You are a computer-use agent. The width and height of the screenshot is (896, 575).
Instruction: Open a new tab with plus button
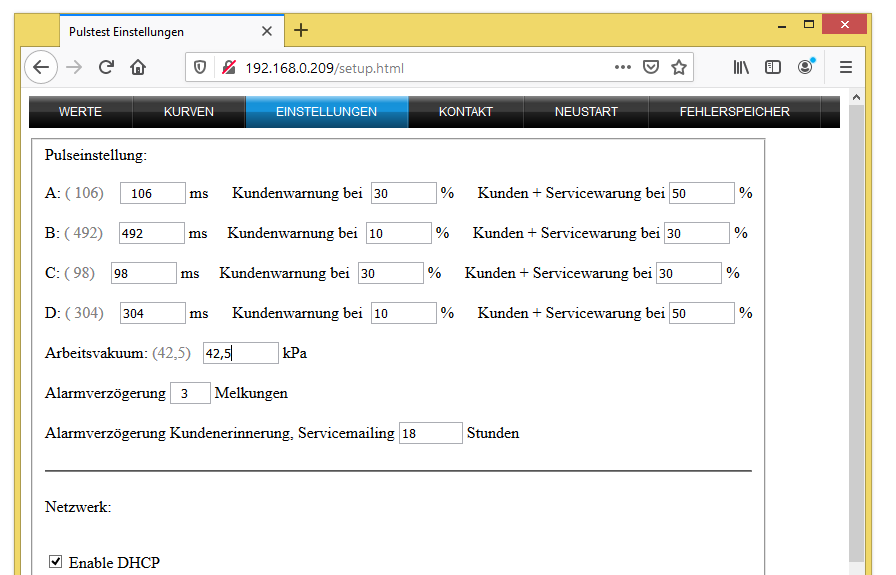(x=301, y=30)
